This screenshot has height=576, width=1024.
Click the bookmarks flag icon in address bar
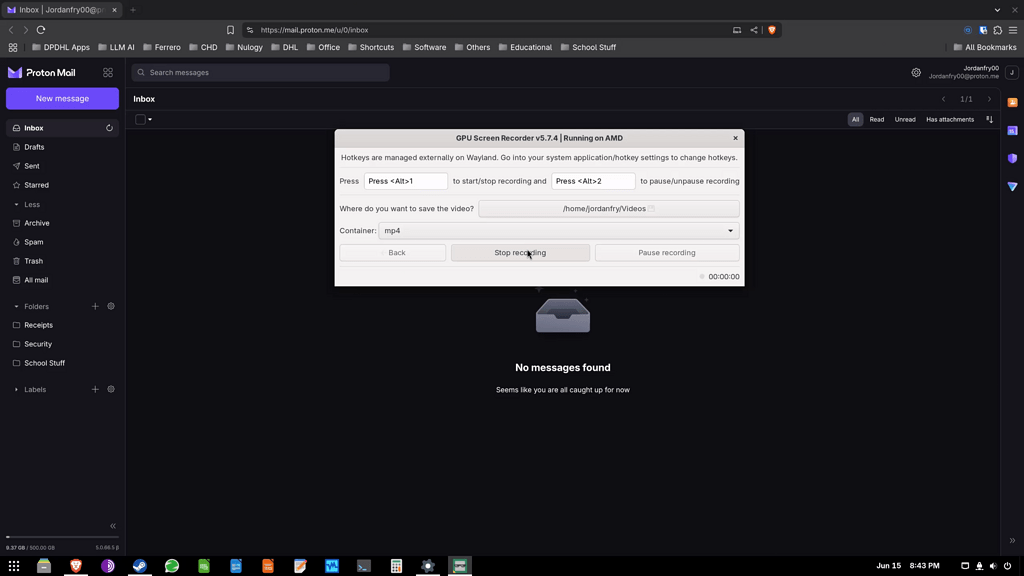[x=230, y=29]
